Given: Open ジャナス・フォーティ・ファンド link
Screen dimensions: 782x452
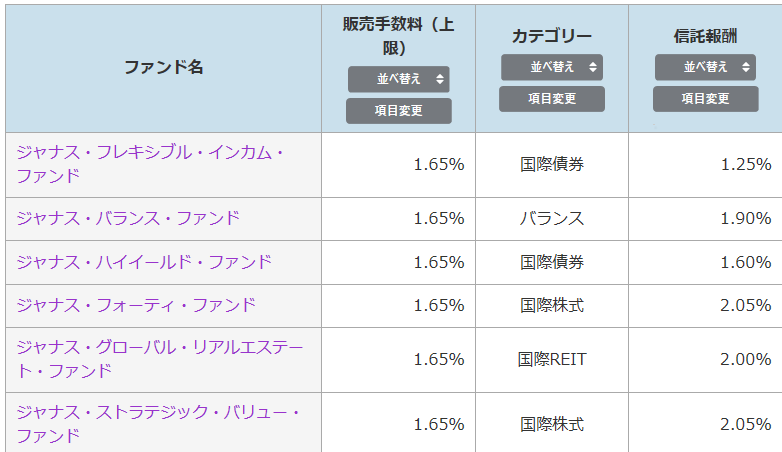Looking at the screenshot, I should click(x=136, y=305).
